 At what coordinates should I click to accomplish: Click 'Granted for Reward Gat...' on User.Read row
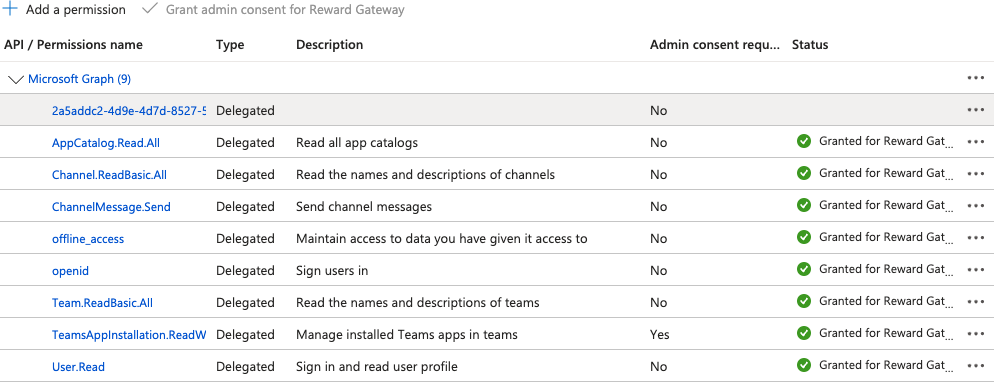click(886, 365)
